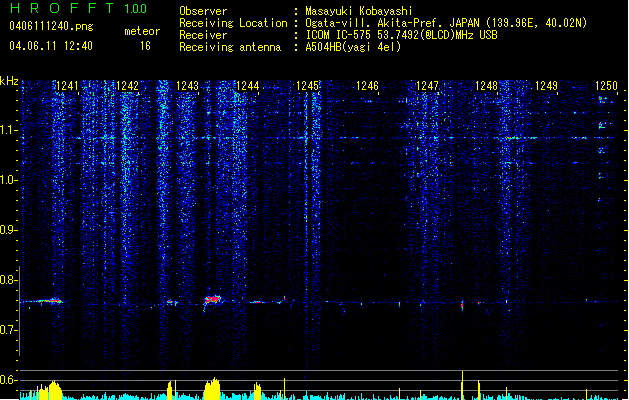
Task: Click receiver value ICOM IC-575 53.7492 MHz USB
Action: (x=402, y=35)
